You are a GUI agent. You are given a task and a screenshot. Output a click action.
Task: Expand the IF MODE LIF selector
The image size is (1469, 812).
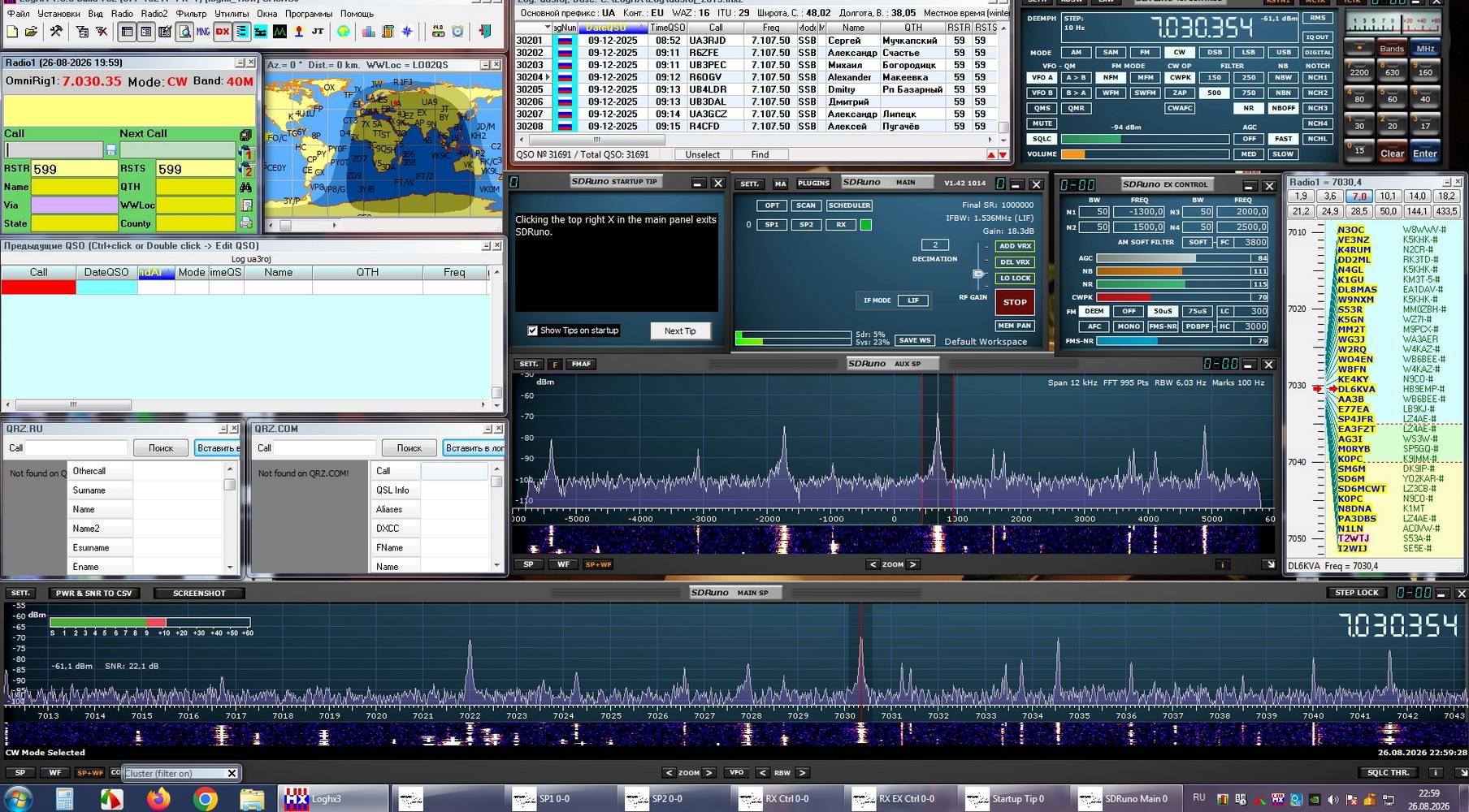[913, 300]
